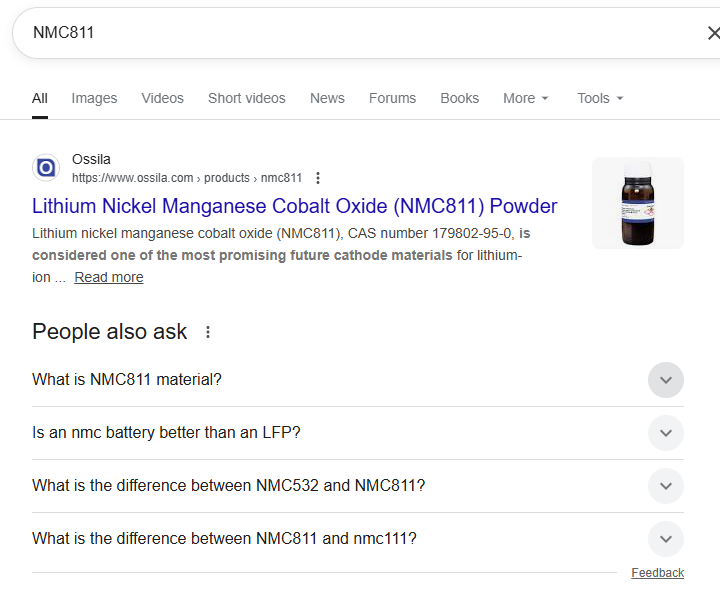
Task: Open the Tools dropdown
Action: (600, 98)
